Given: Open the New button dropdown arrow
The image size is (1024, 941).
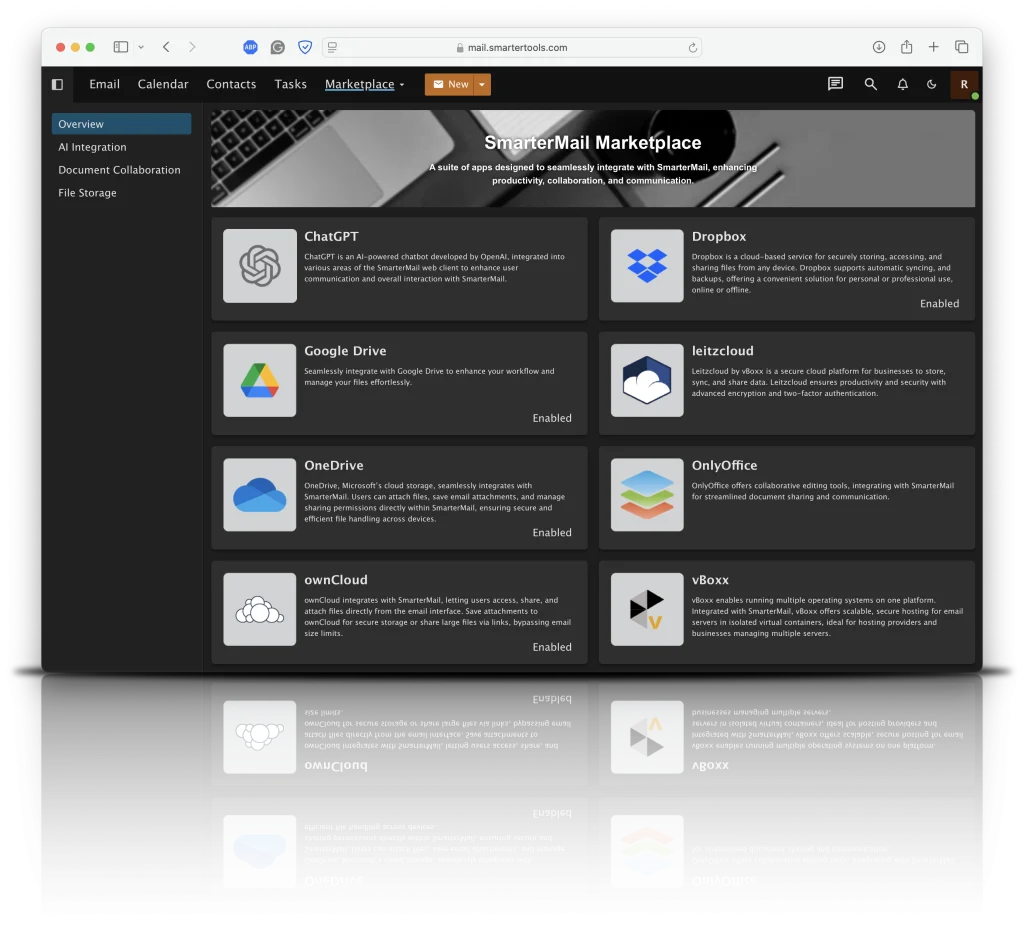Looking at the screenshot, I should pyautogui.click(x=482, y=84).
